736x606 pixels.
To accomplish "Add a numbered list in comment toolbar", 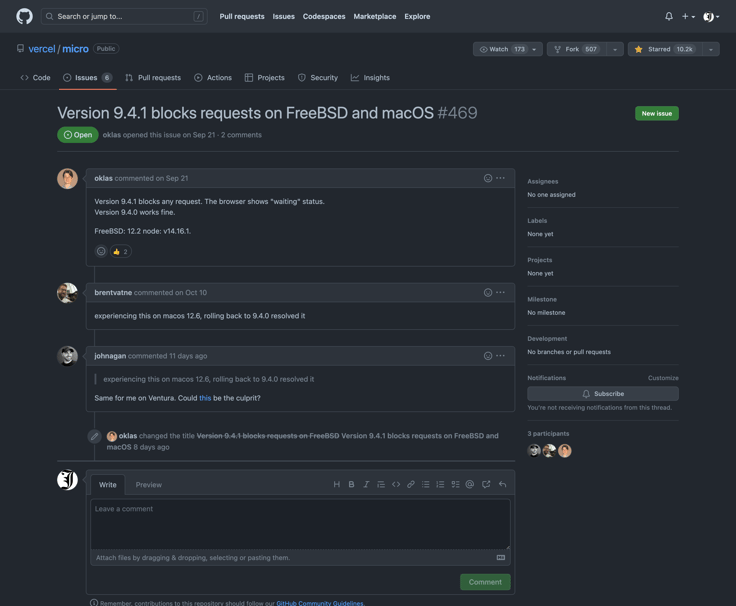I will [x=440, y=484].
